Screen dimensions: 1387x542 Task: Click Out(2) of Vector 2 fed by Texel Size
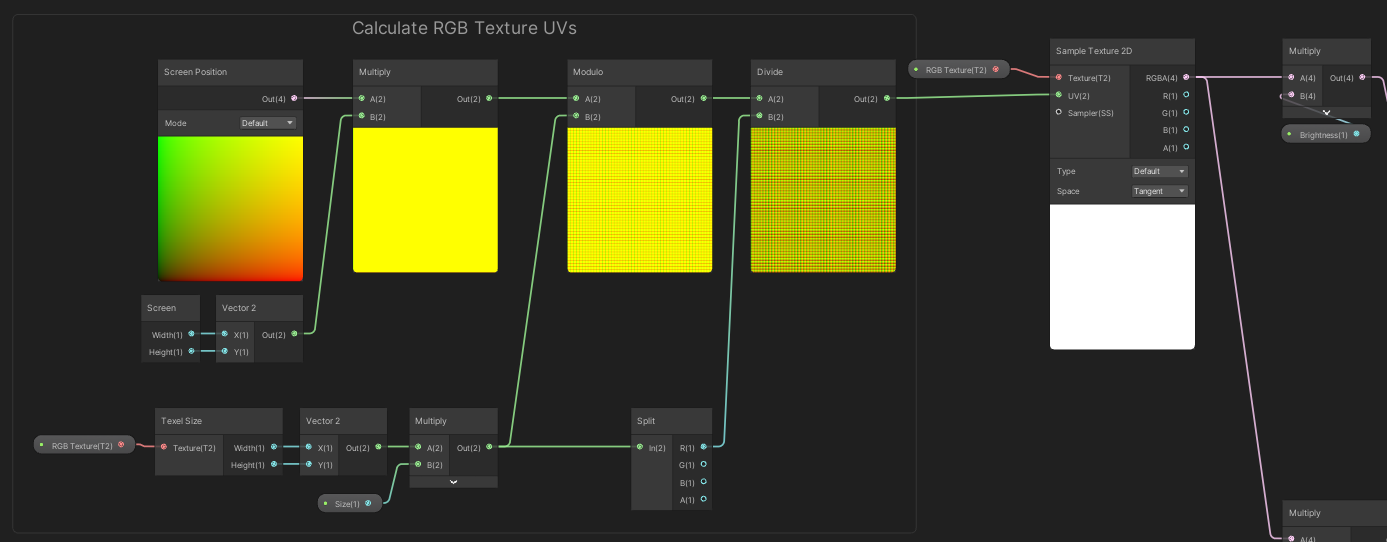pos(378,447)
